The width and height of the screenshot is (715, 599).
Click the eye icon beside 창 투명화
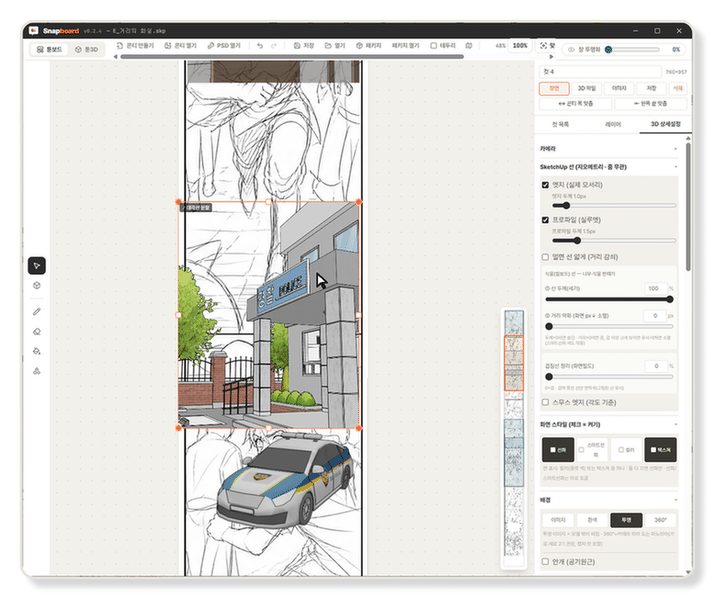[x=571, y=49]
